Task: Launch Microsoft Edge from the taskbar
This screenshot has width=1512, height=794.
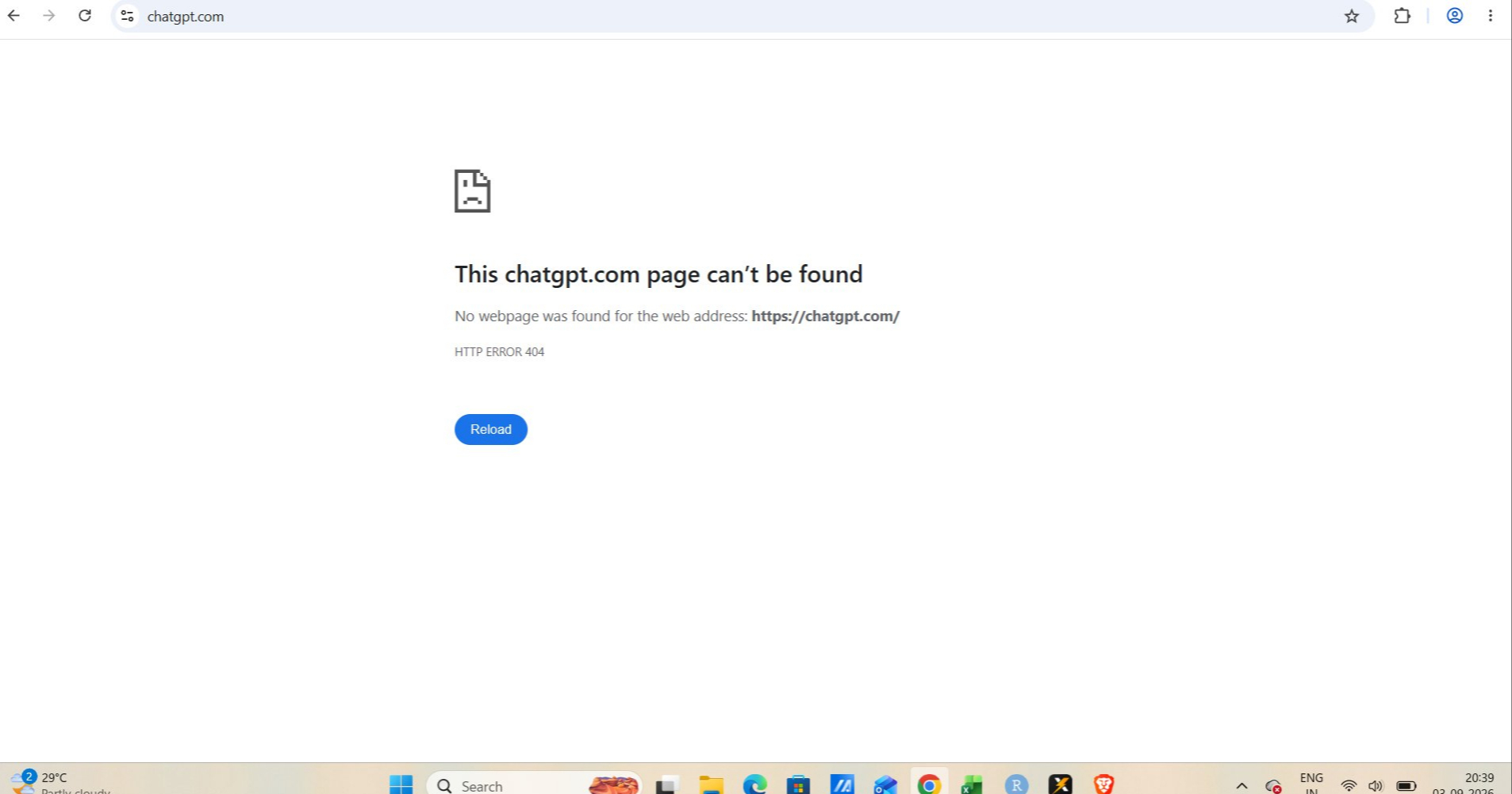Action: point(754,784)
